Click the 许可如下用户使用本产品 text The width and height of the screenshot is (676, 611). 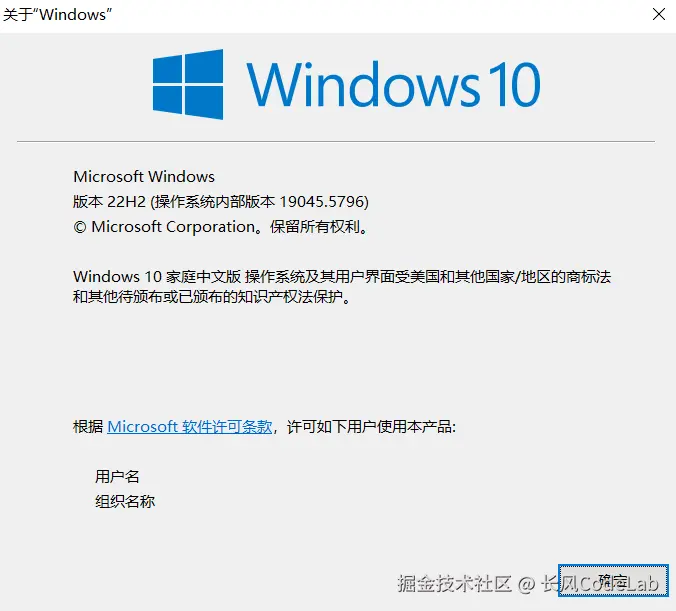pos(371,426)
